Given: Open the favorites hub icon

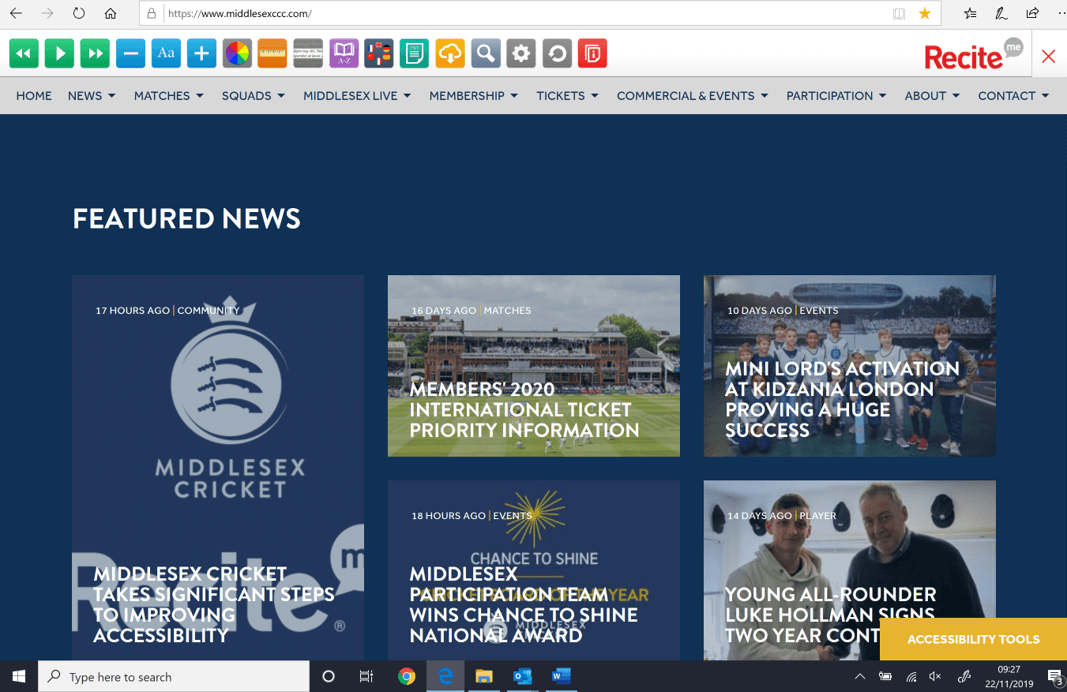Looking at the screenshot, I should [970, 14].
